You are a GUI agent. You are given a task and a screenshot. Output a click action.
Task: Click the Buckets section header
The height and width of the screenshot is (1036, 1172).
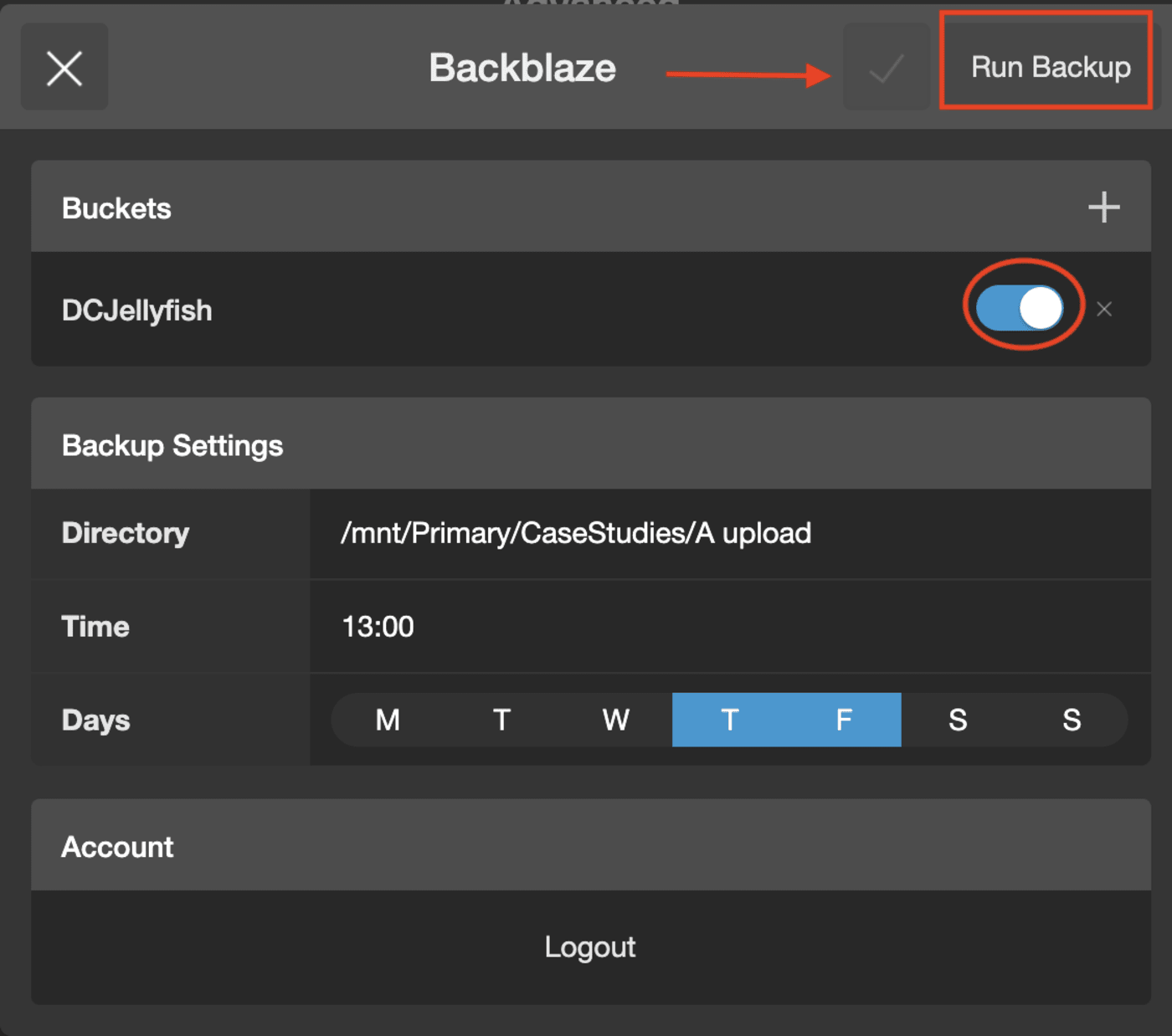pos(116,207)
